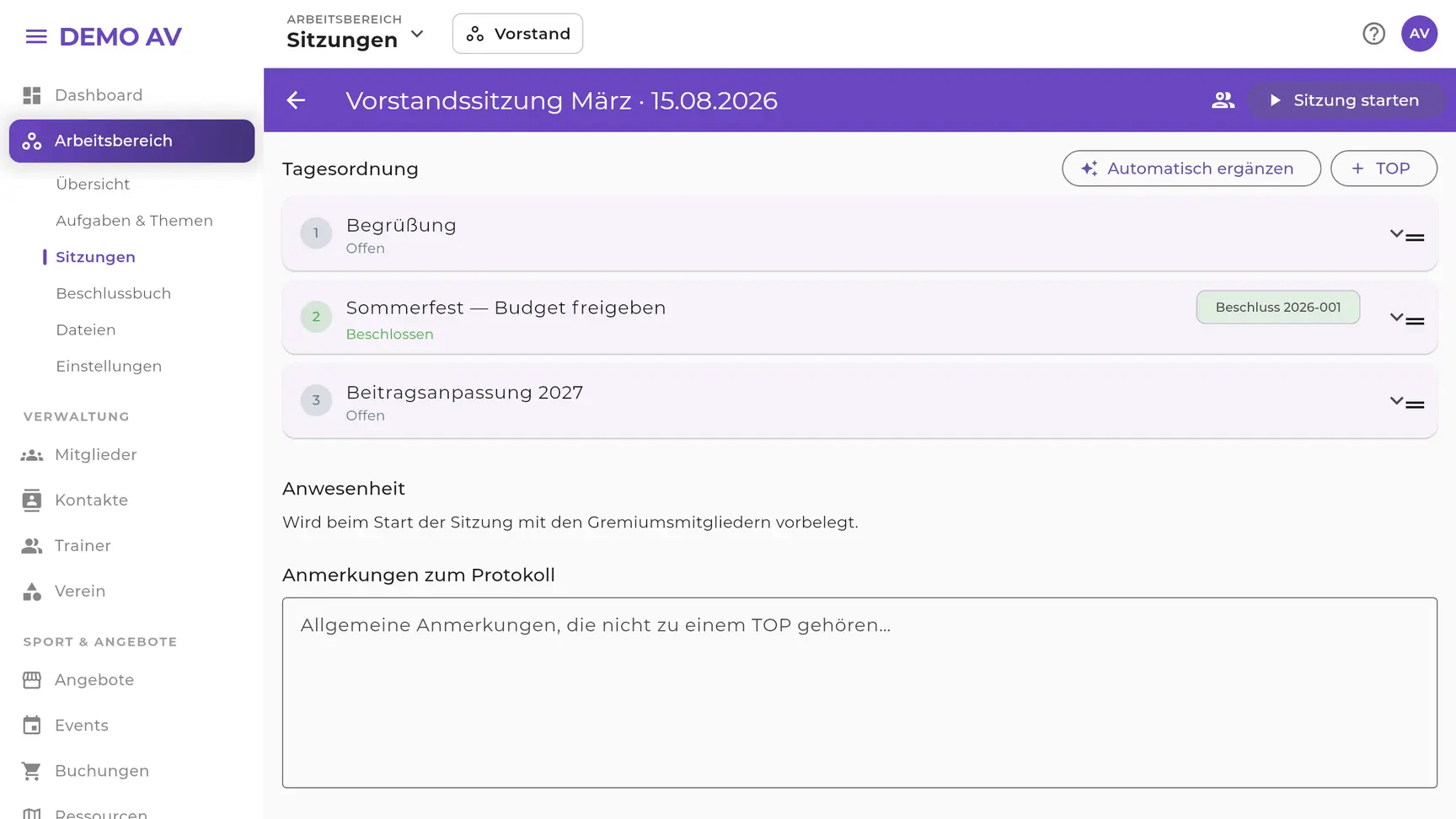Screen dimensions: 1456x819
Task: Click the Dashboard grid icon in sidebar
Action: click(32, 95)
